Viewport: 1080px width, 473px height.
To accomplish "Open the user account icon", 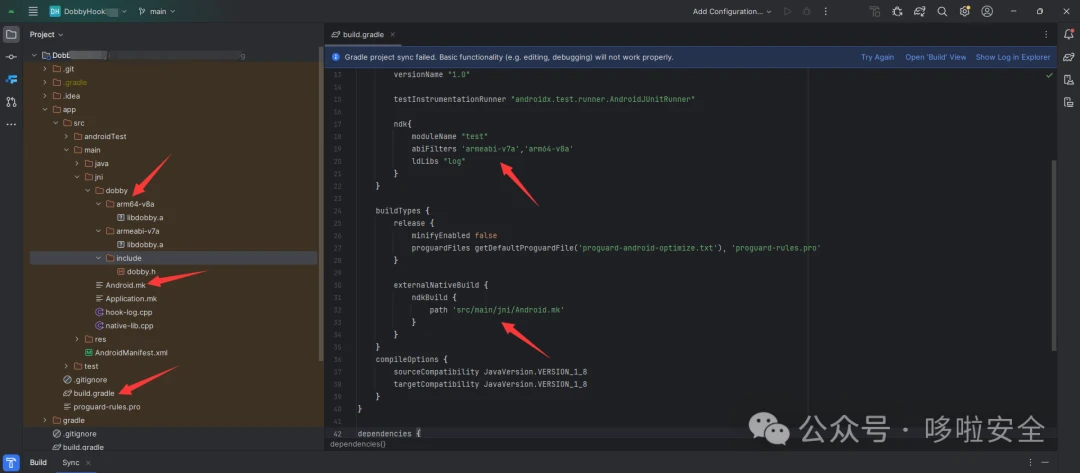I will (987, 11).
